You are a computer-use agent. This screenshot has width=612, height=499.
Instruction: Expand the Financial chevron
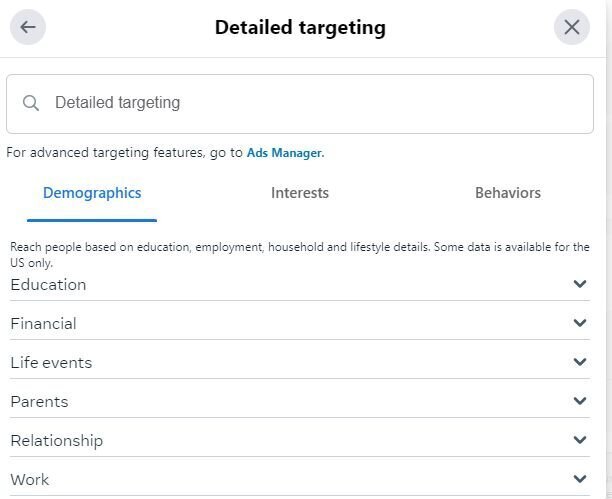click(580, 323)
